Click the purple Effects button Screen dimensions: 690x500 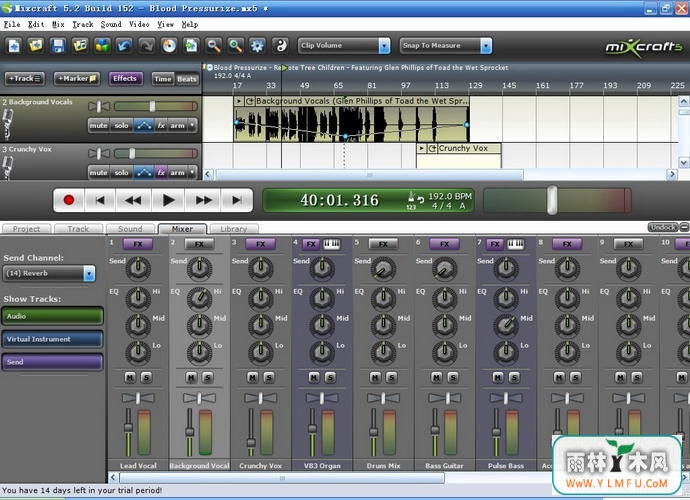(x=125, y=79)
